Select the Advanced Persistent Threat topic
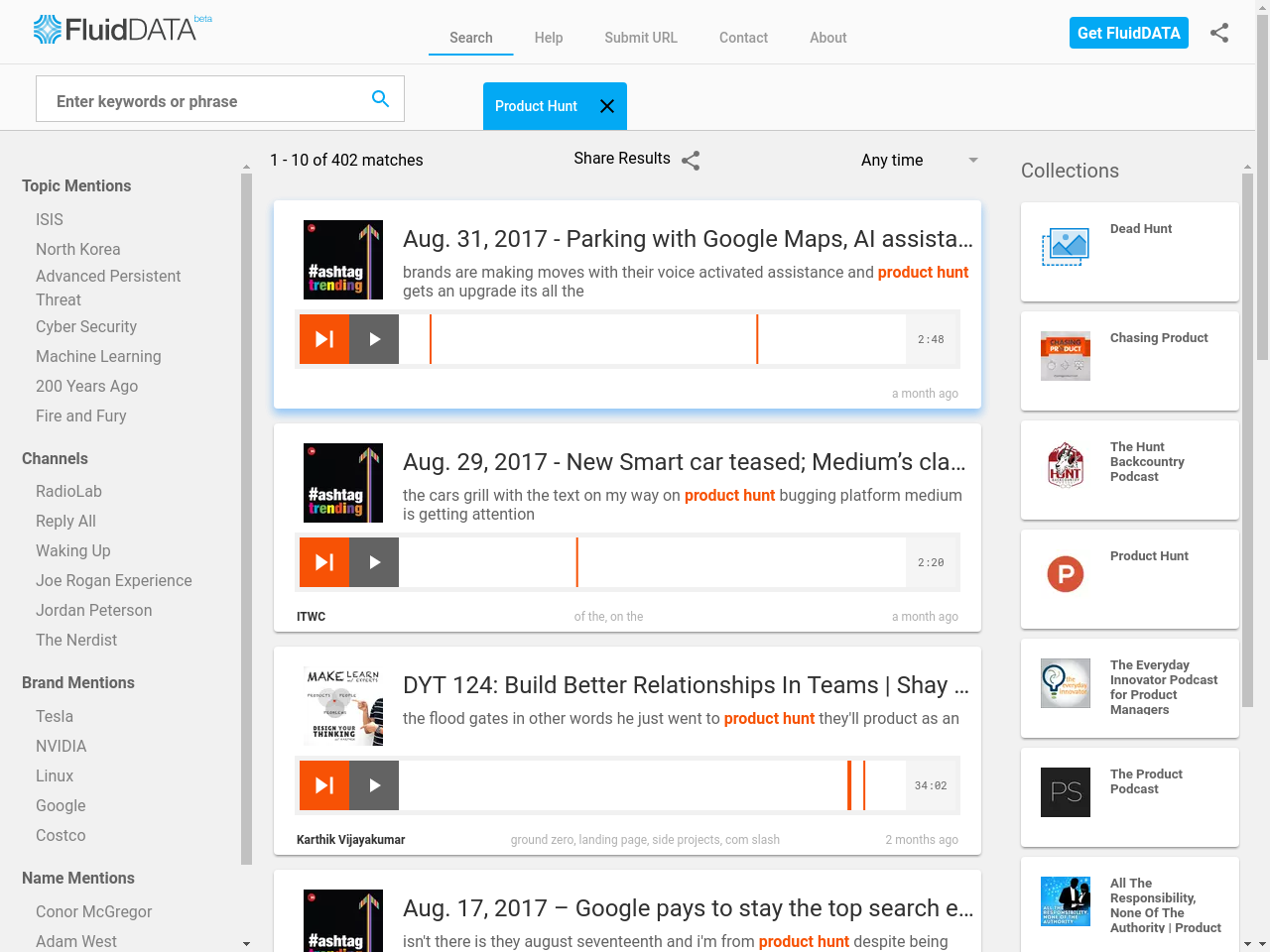 tap(108, 289)
